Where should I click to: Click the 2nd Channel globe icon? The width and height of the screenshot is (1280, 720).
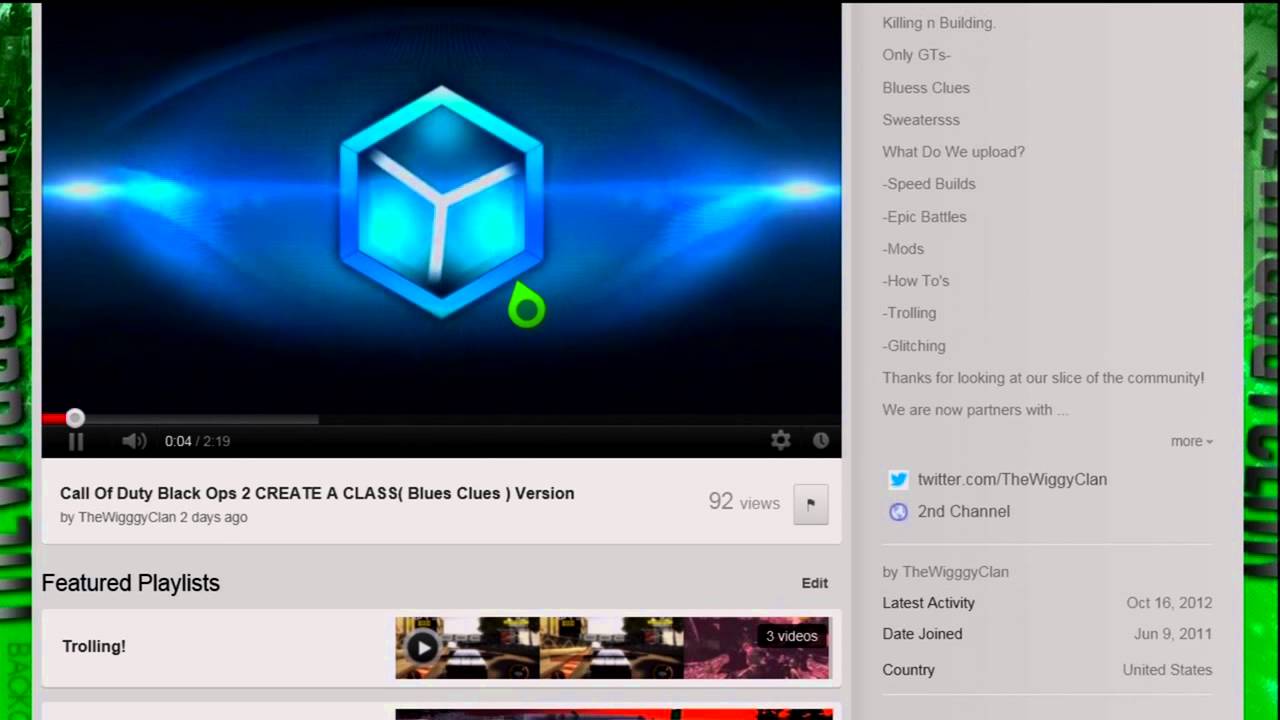tap(898, 512)
